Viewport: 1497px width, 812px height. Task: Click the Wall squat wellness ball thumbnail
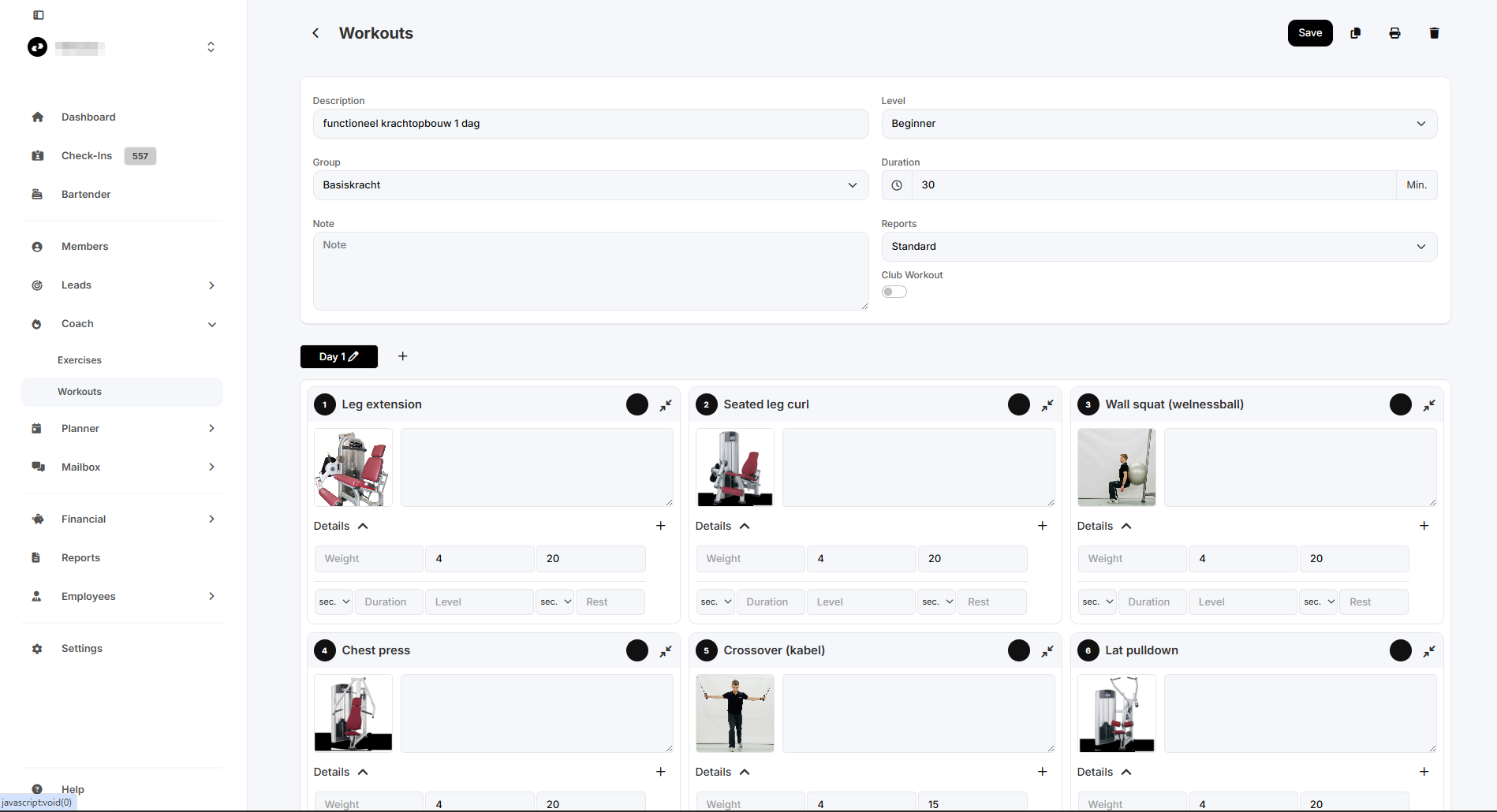click(x=1117, y=467)
